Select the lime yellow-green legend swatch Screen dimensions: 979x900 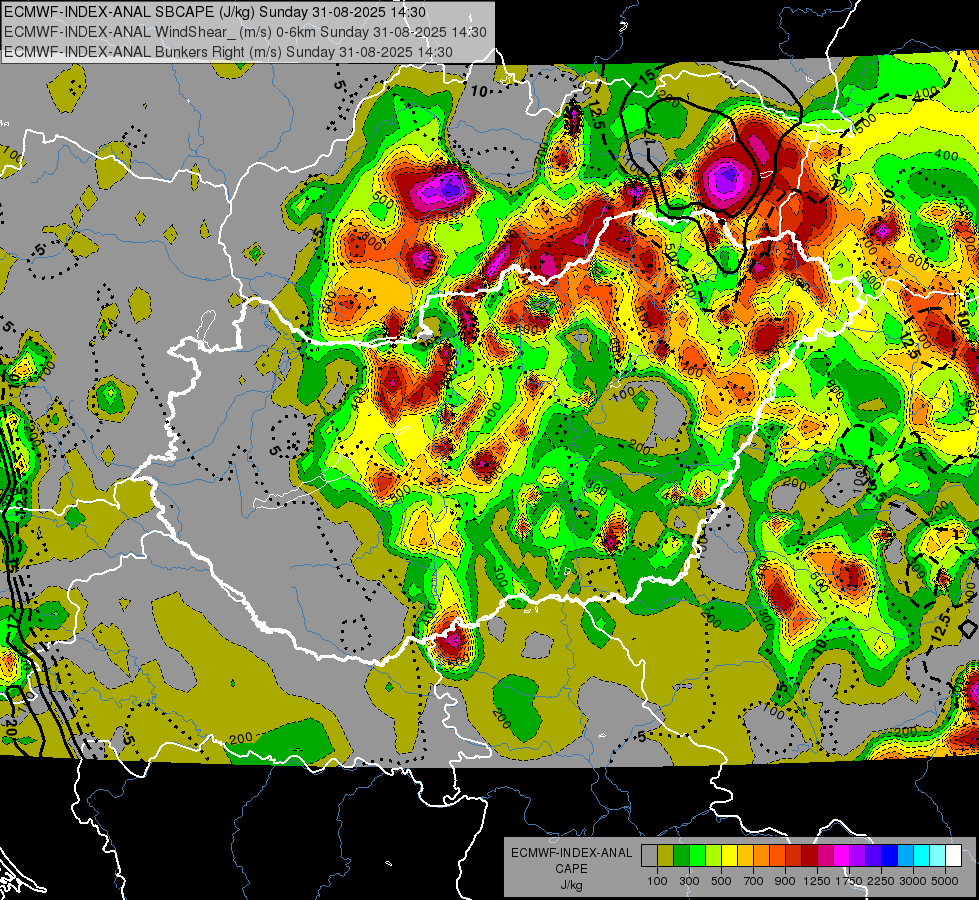point(713,856)
